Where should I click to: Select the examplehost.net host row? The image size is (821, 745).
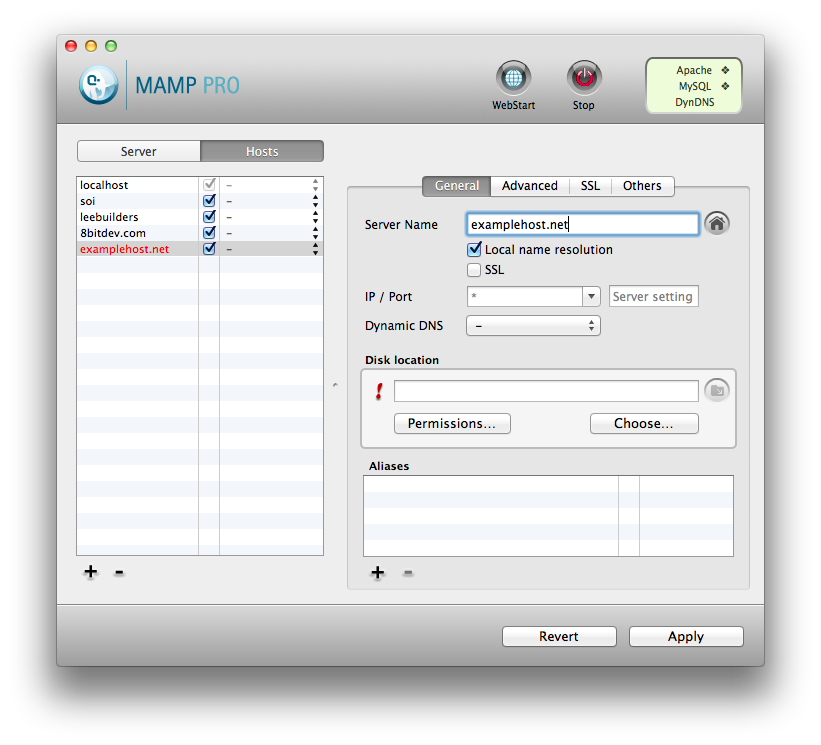tap(199, 249)
